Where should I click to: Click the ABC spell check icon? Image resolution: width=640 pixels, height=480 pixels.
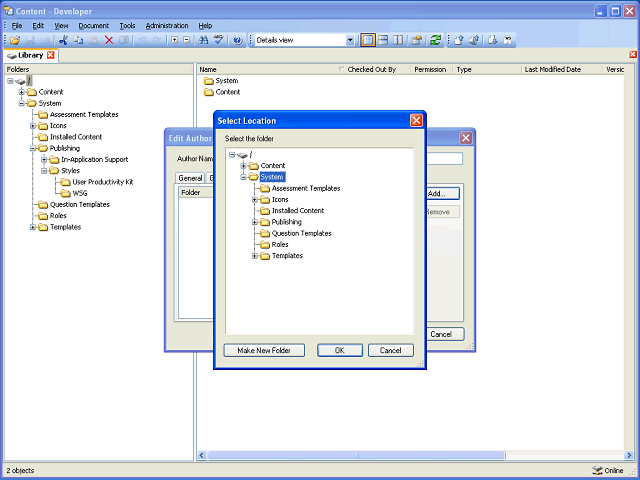click(x=218, y=40)
